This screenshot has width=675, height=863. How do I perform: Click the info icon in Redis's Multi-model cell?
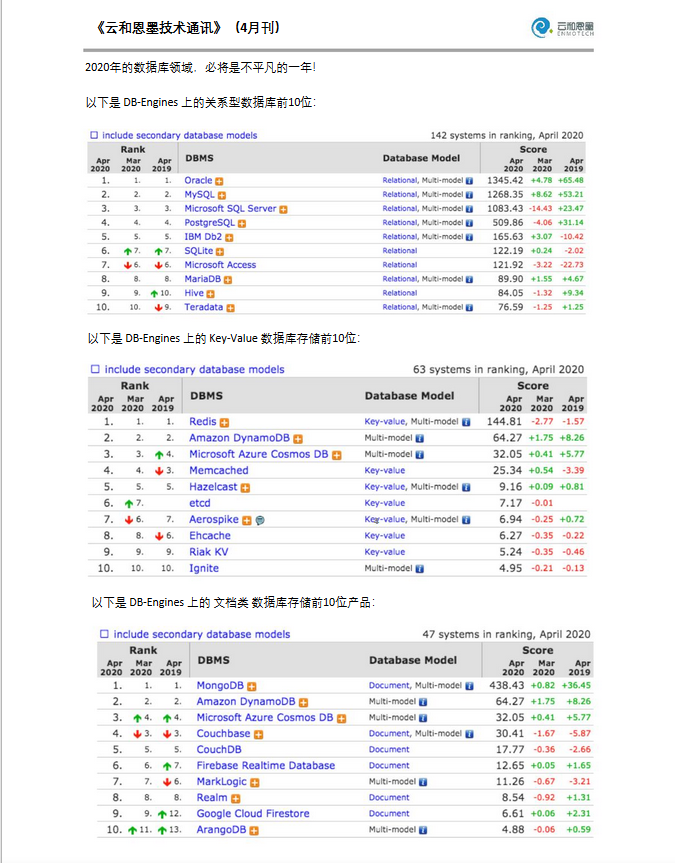point(466,422)
